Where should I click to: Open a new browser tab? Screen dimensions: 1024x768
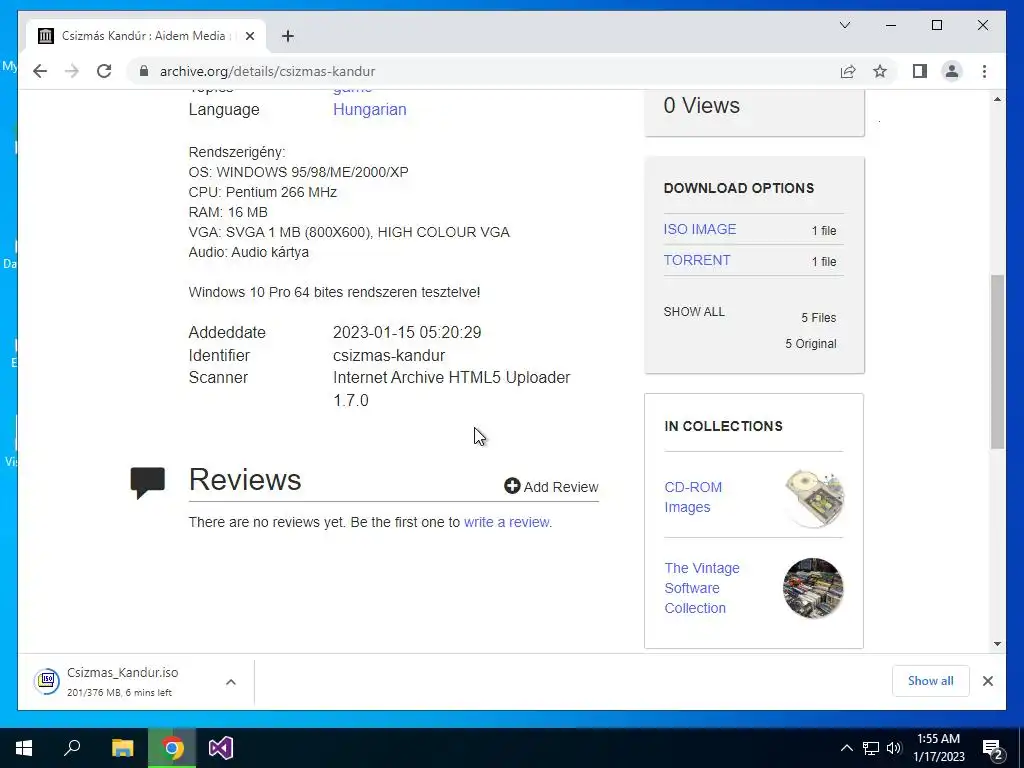[x=288, y=36]
